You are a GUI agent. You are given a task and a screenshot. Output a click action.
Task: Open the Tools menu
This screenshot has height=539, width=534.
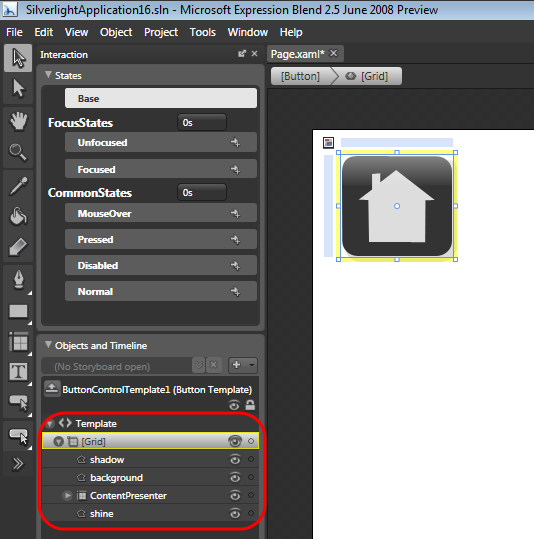203,32
